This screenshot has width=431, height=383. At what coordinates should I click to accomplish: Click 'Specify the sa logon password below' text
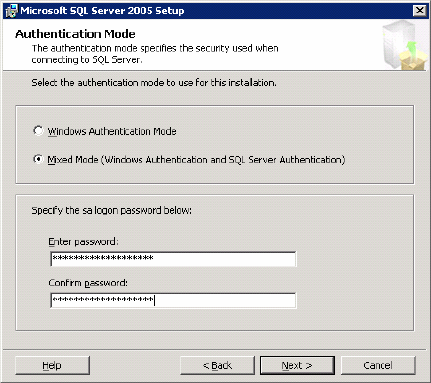[x=112, y=211]
